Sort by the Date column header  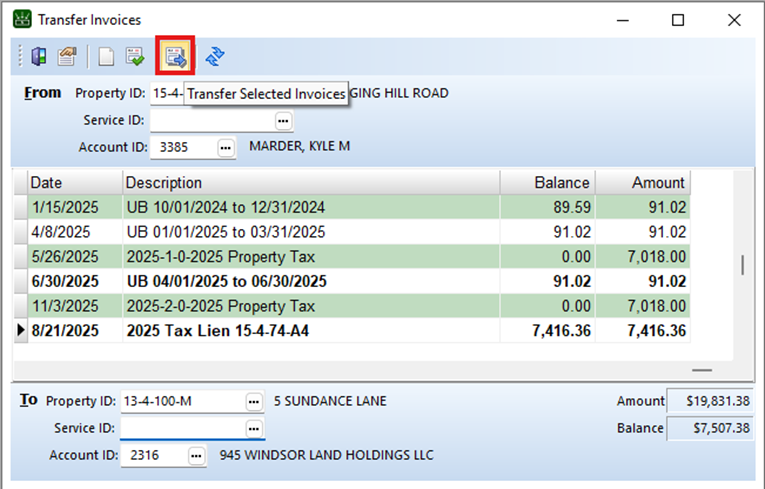point(72,183)
